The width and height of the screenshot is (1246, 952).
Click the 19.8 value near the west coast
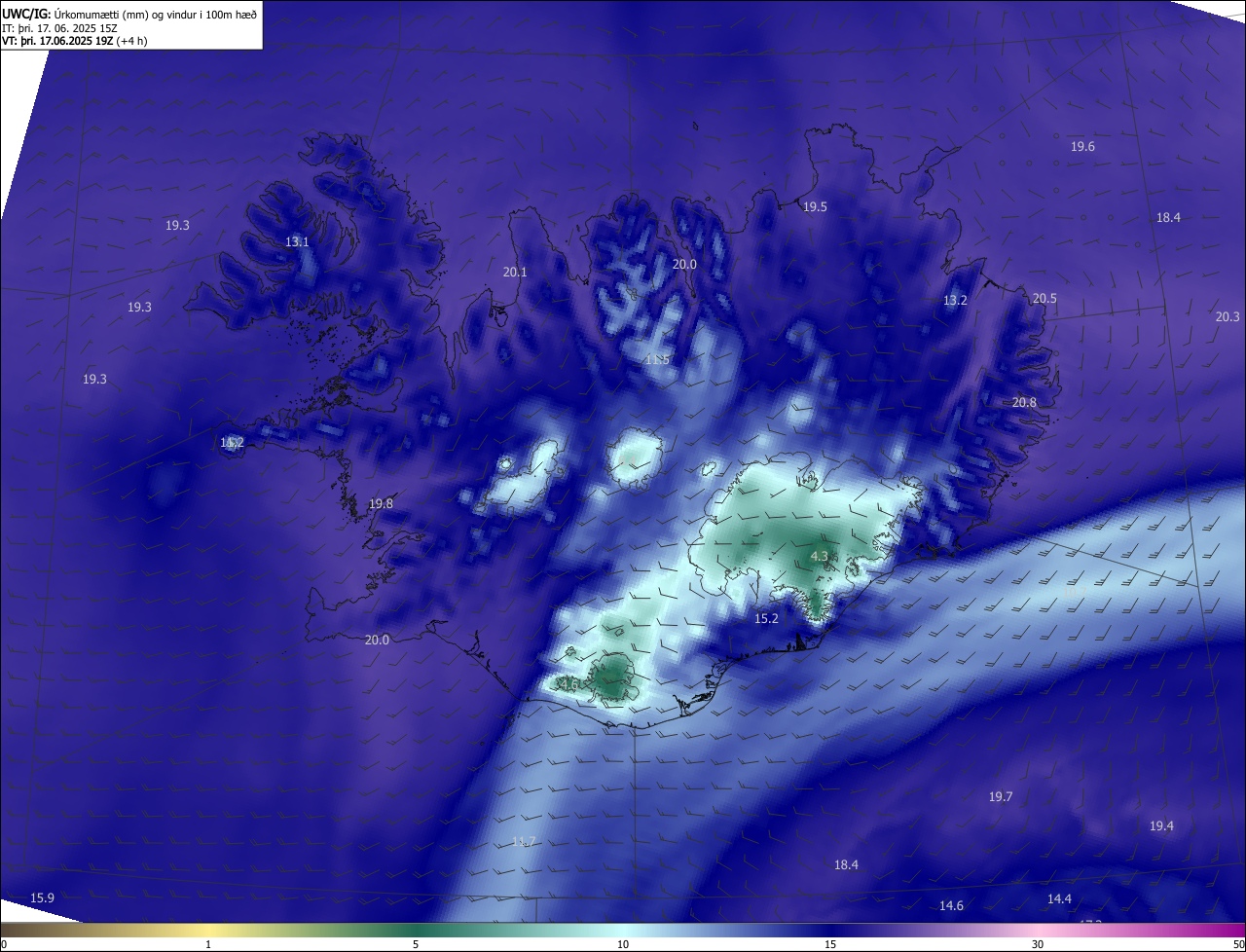[381, 503]
